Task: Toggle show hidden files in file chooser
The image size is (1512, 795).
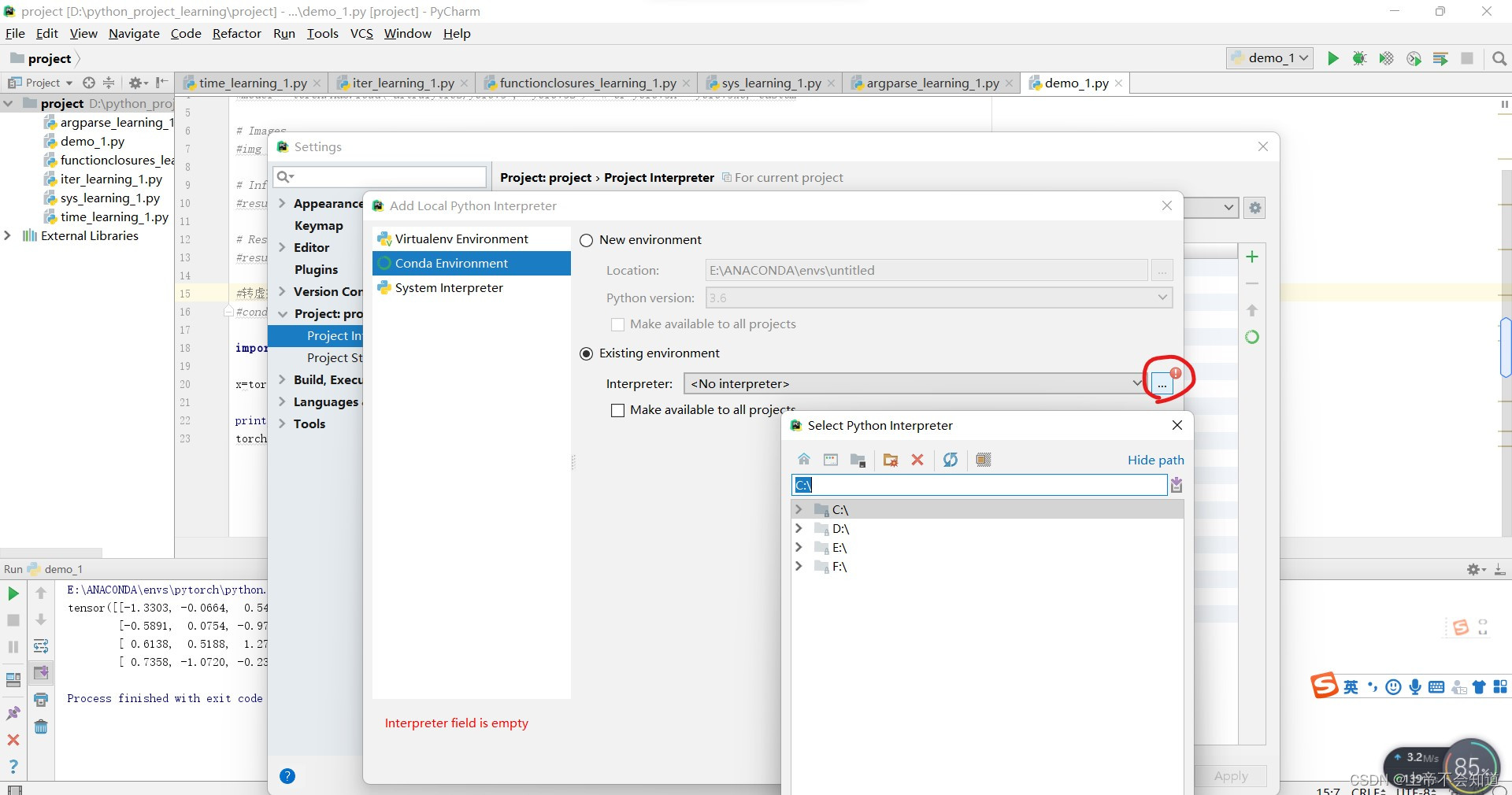Action: point(984,460)
